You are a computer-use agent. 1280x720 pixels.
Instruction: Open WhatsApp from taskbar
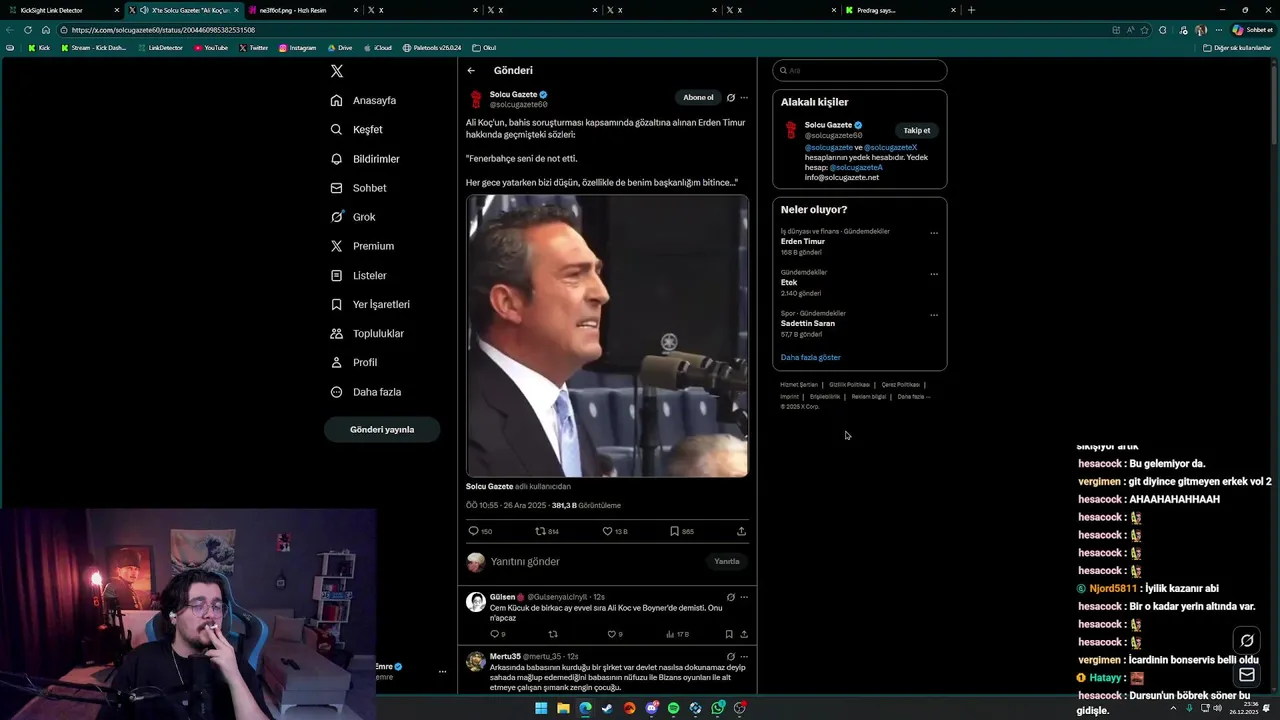(718, 708)
